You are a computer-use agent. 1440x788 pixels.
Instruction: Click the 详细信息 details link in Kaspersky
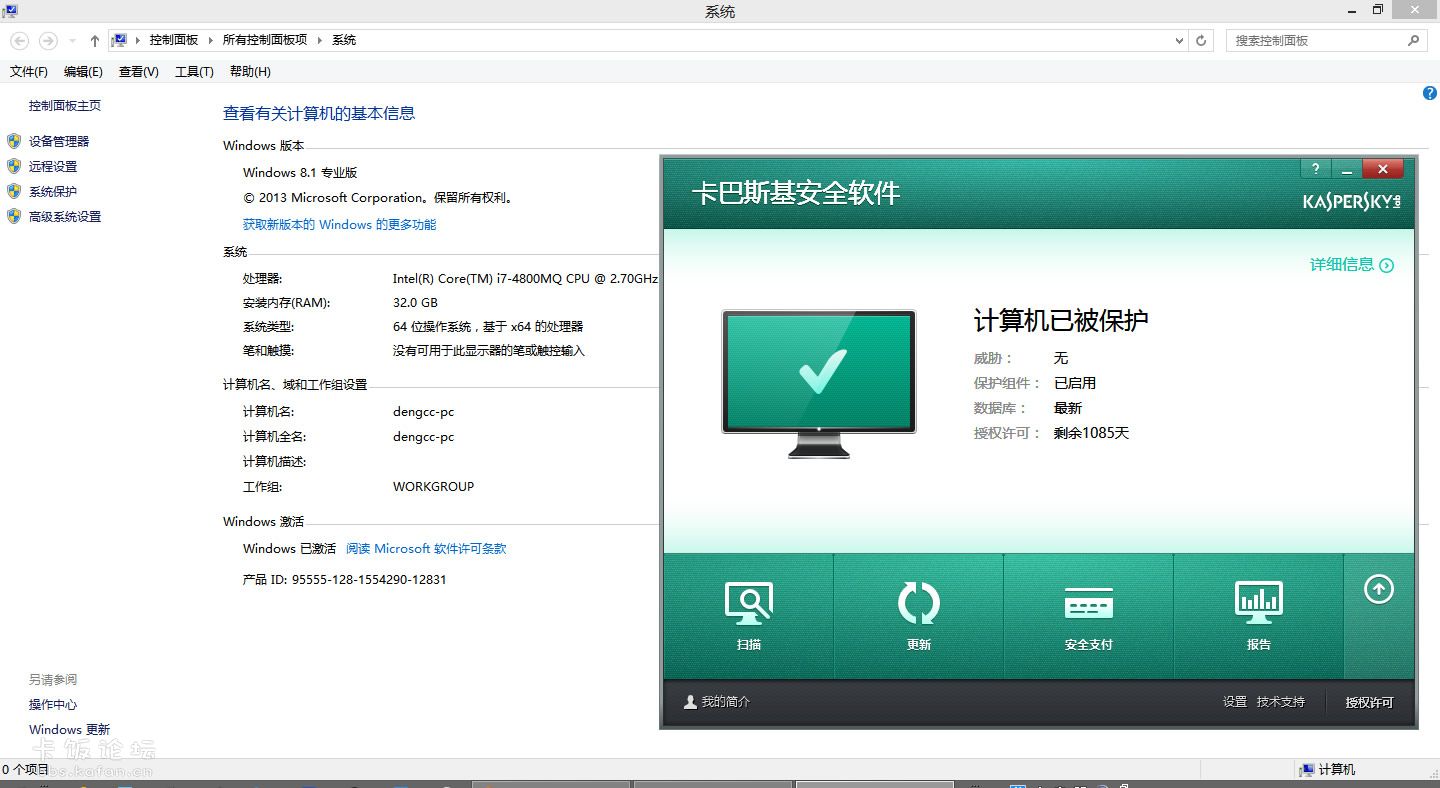point(1351,265)
